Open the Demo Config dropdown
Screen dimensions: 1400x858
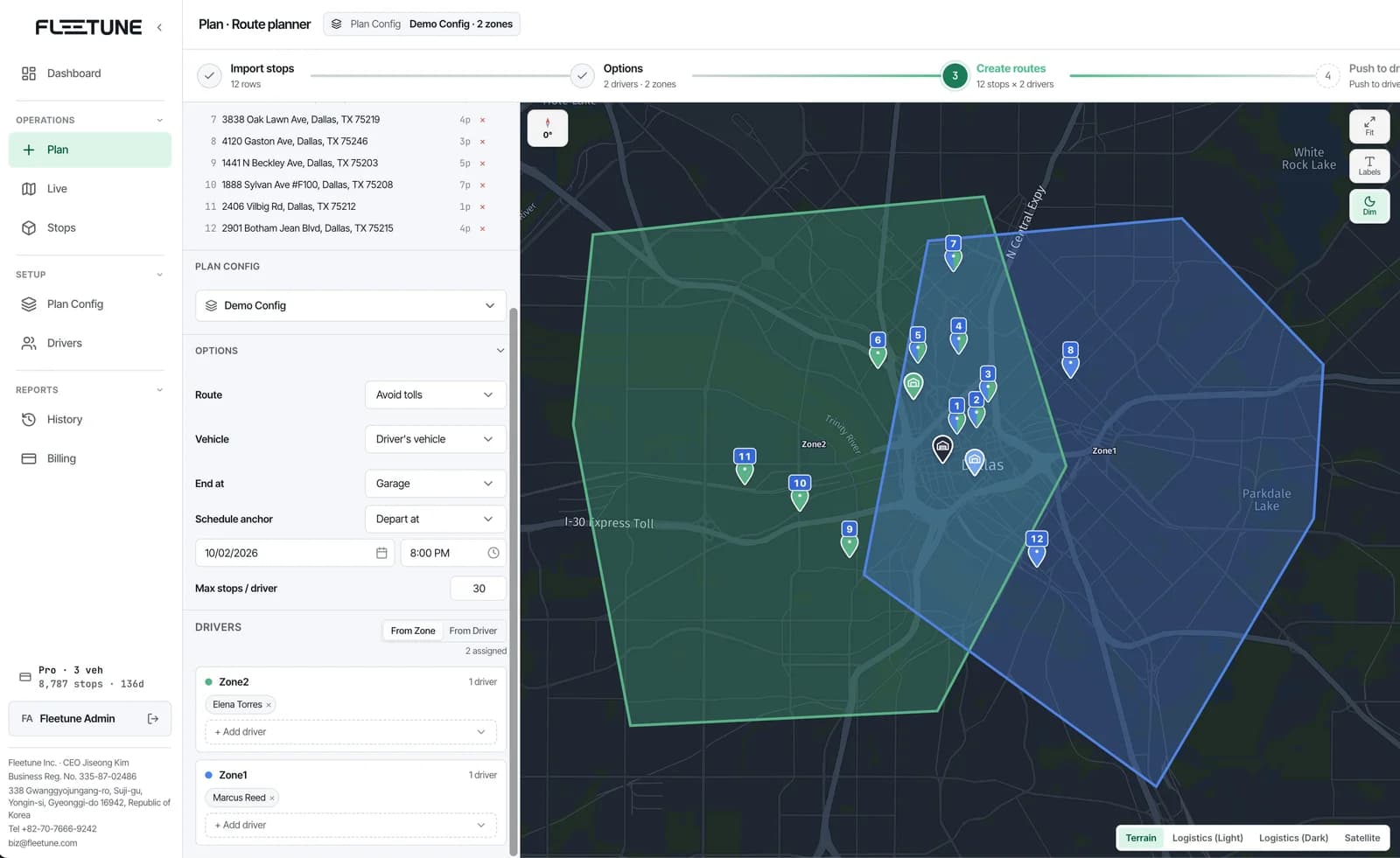tap(351, 305)
